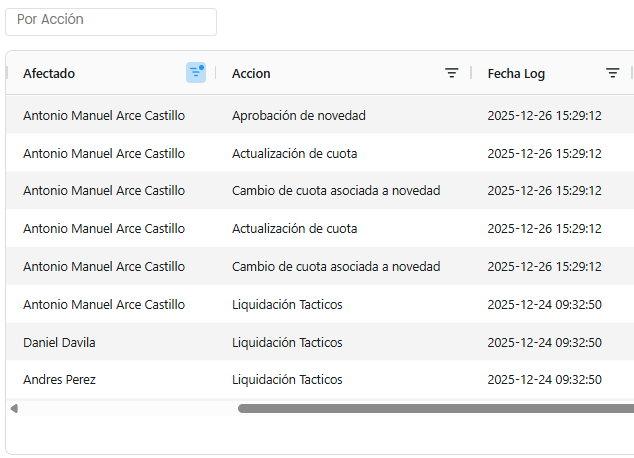The image size is (634, 458).
Task: Open the Accion column filter menu
Action: 452,73
